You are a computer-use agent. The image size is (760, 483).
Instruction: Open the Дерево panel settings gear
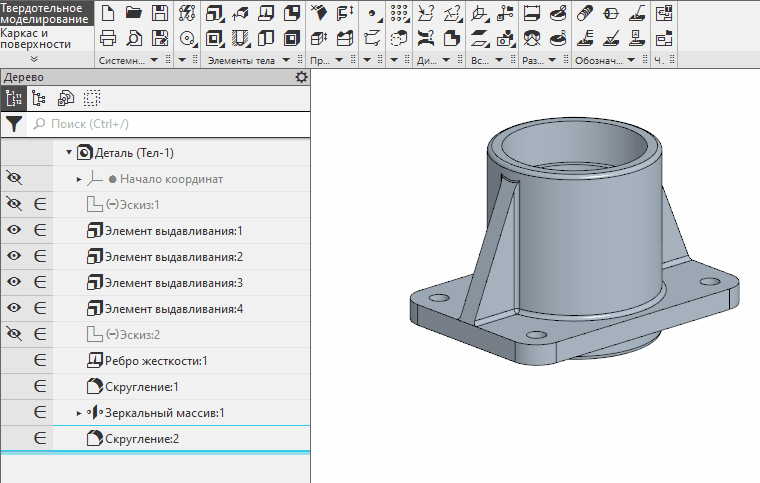click(302, 77)
